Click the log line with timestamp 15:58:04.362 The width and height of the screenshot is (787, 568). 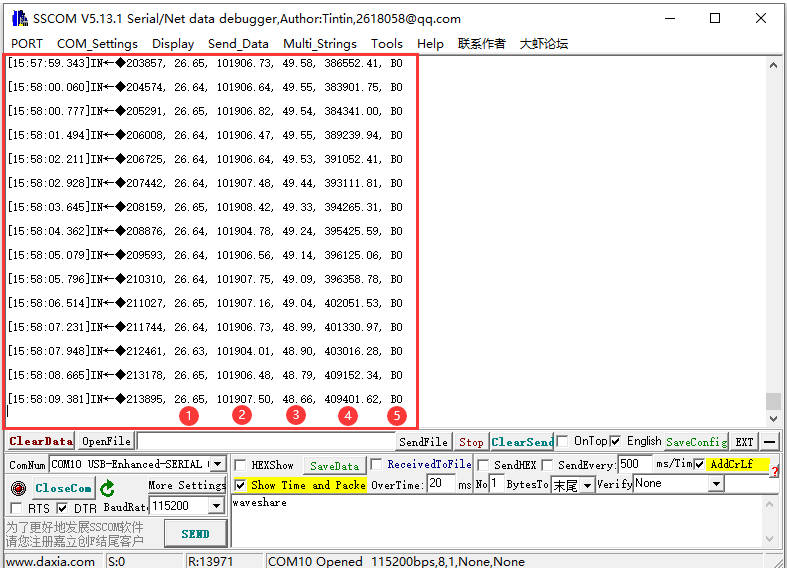pyautogui.click(x=205, y=231)
